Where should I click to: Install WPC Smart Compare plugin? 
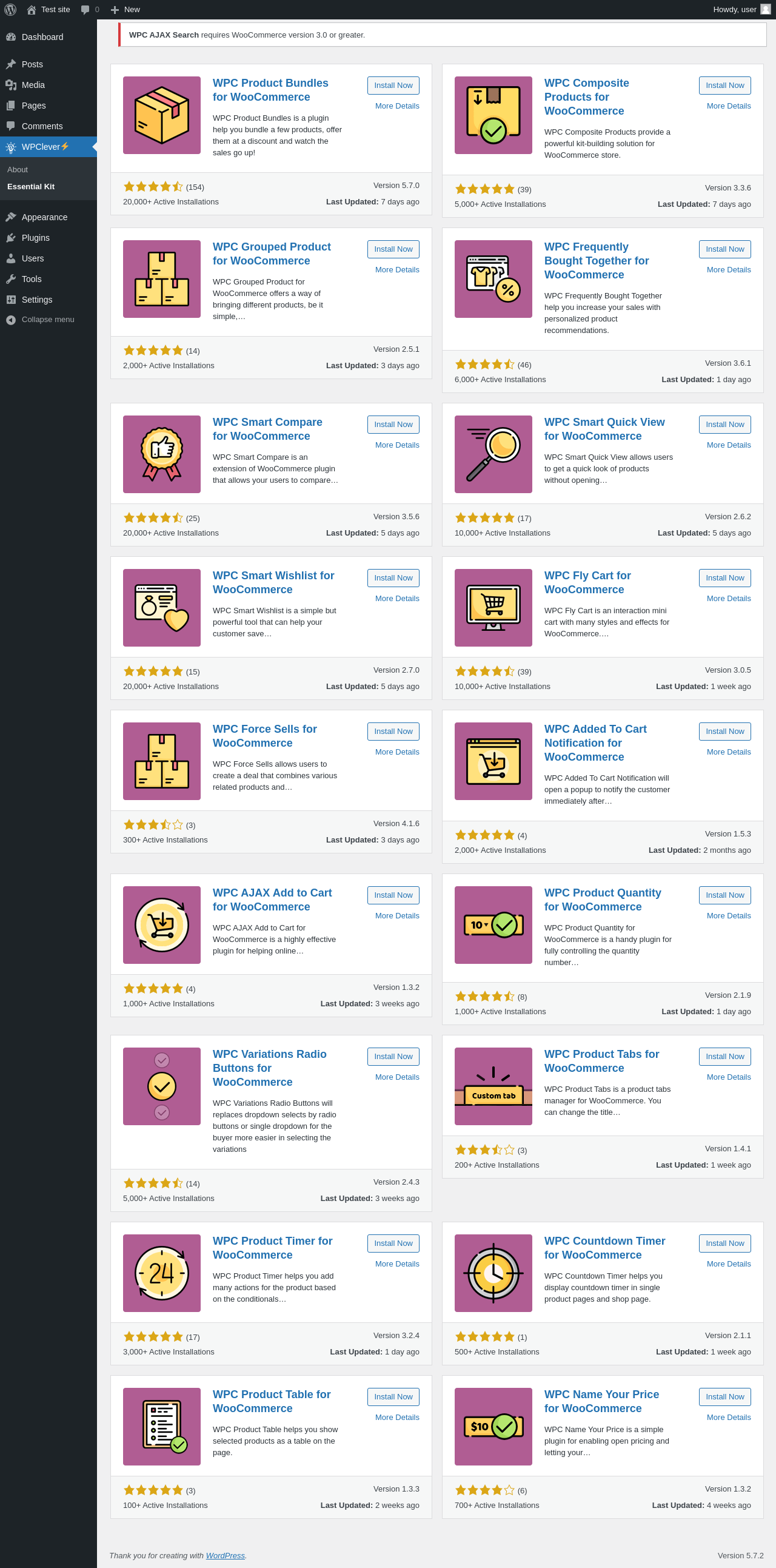pyautogui.click(x=393, y=425)
